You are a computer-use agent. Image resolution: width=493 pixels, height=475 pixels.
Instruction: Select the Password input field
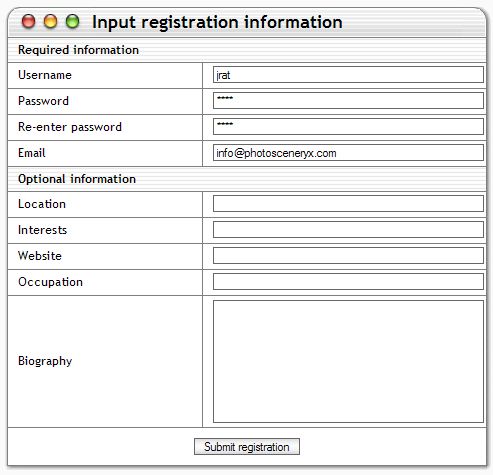tap(348, 101)
